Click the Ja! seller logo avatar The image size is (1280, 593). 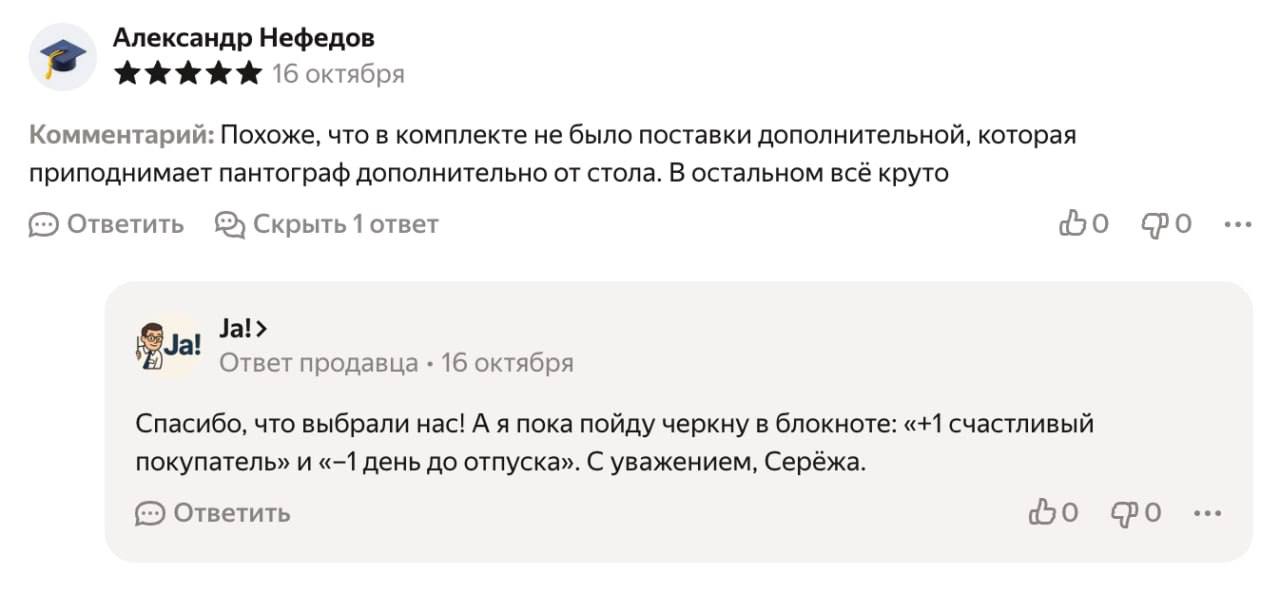[x=167, y=345]
